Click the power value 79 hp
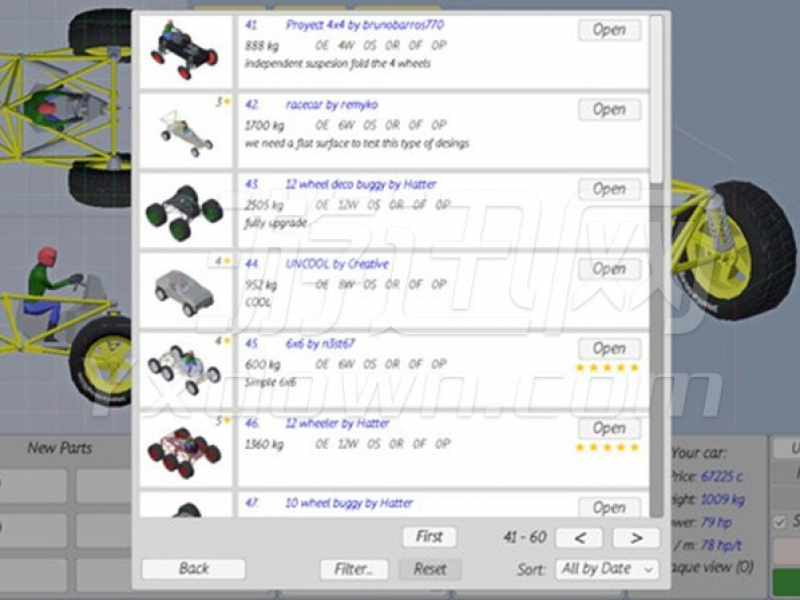Viewport: 800px width, 600px height. pyautogui.click(x=716, y=522)
